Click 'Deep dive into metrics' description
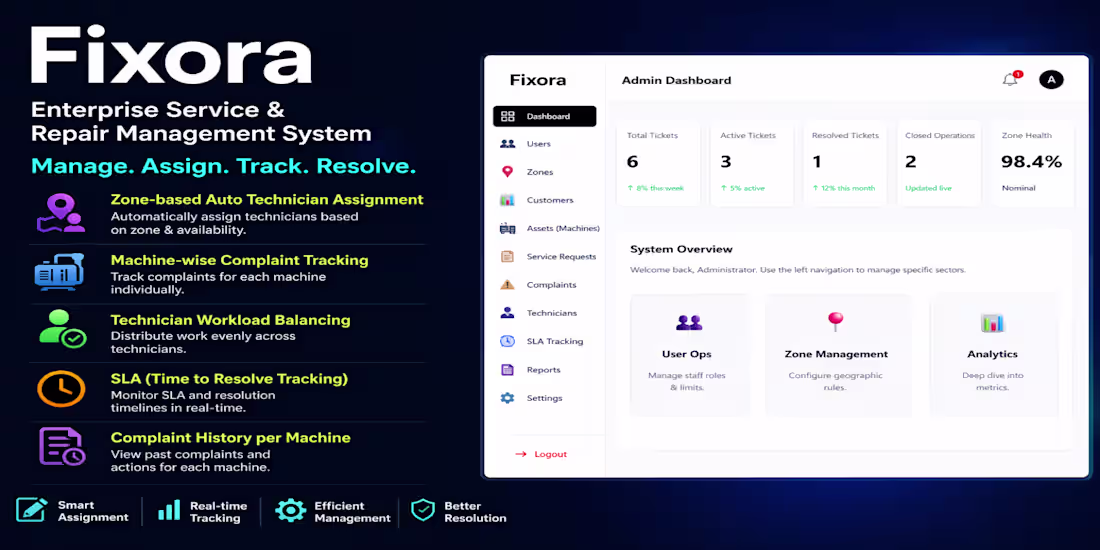Viewport: 1100px width, 550px height. (x=992, y=381)
